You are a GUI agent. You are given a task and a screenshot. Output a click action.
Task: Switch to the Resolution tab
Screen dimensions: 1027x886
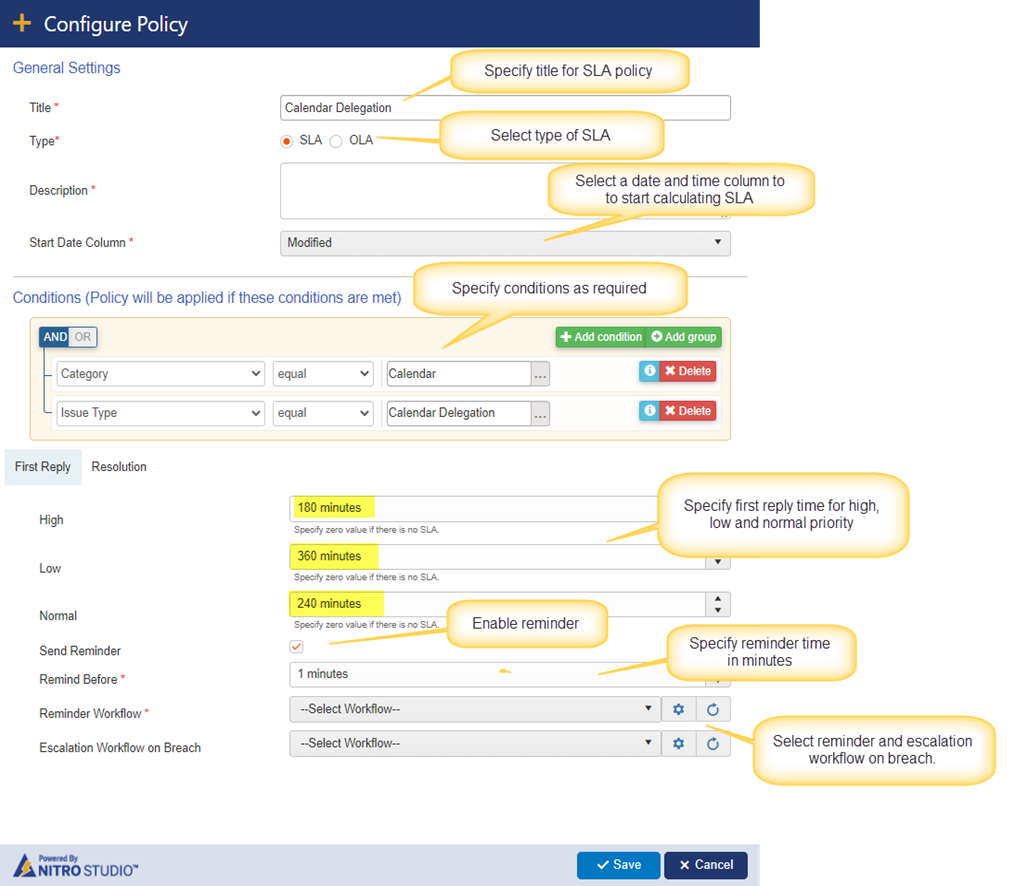click(119, 467)
